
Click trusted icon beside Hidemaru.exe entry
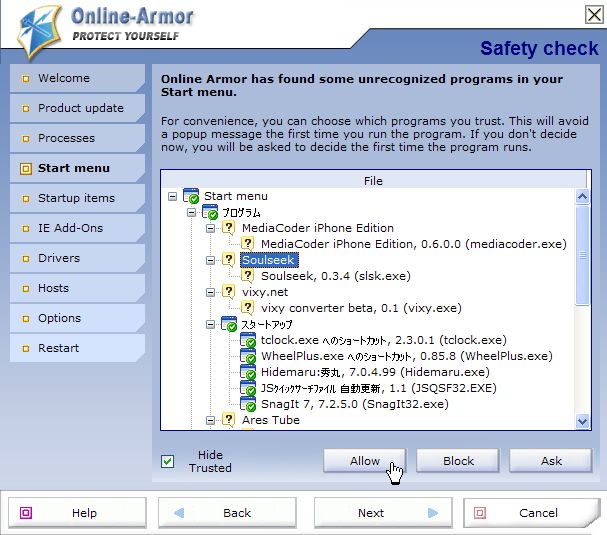[x=248, y=372]
